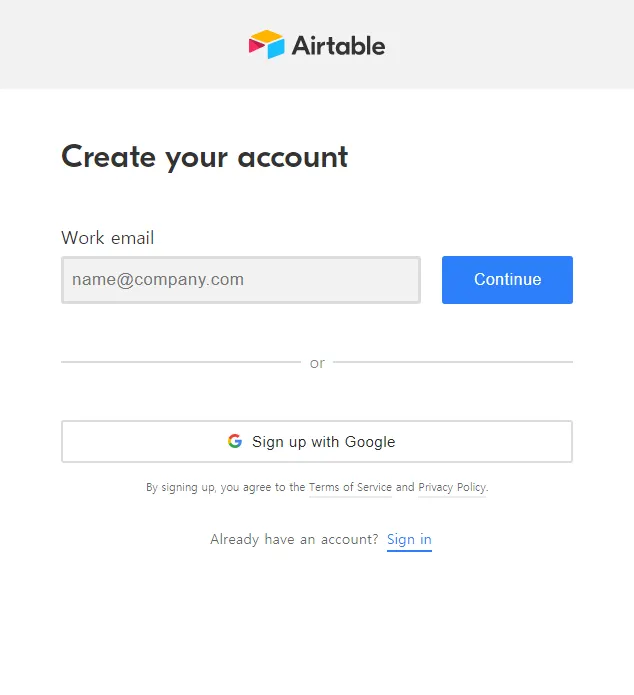Open the Terms of Service link
This screenshot has height=695, width=634.
(350, 488)
